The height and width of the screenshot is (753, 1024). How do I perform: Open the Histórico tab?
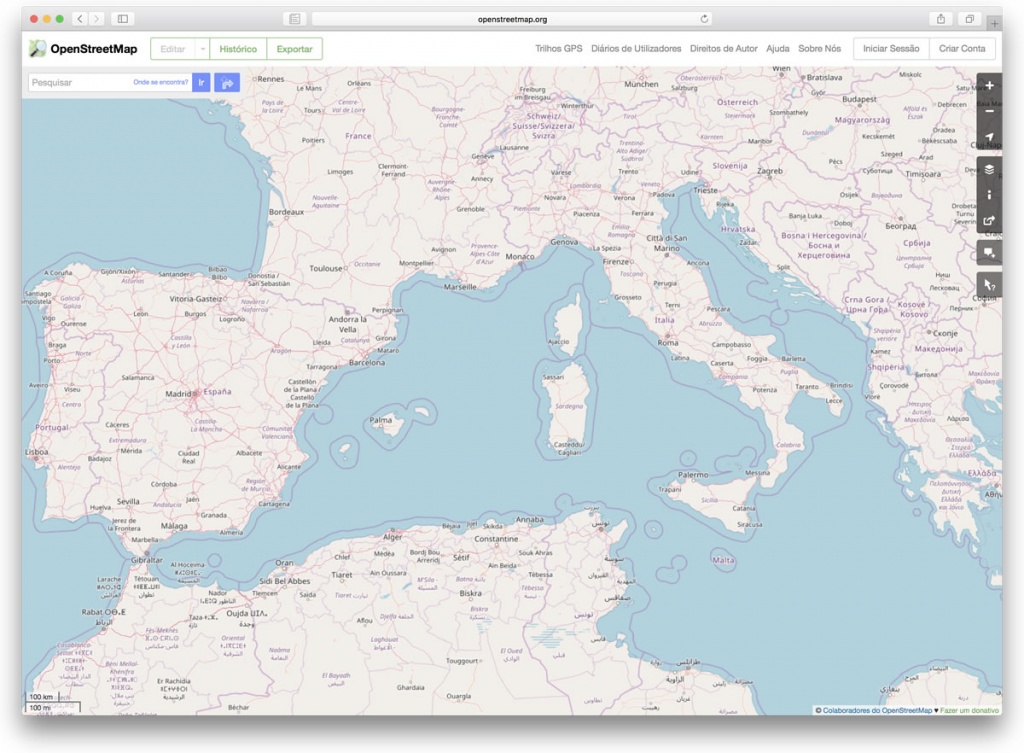click(238, 49)
